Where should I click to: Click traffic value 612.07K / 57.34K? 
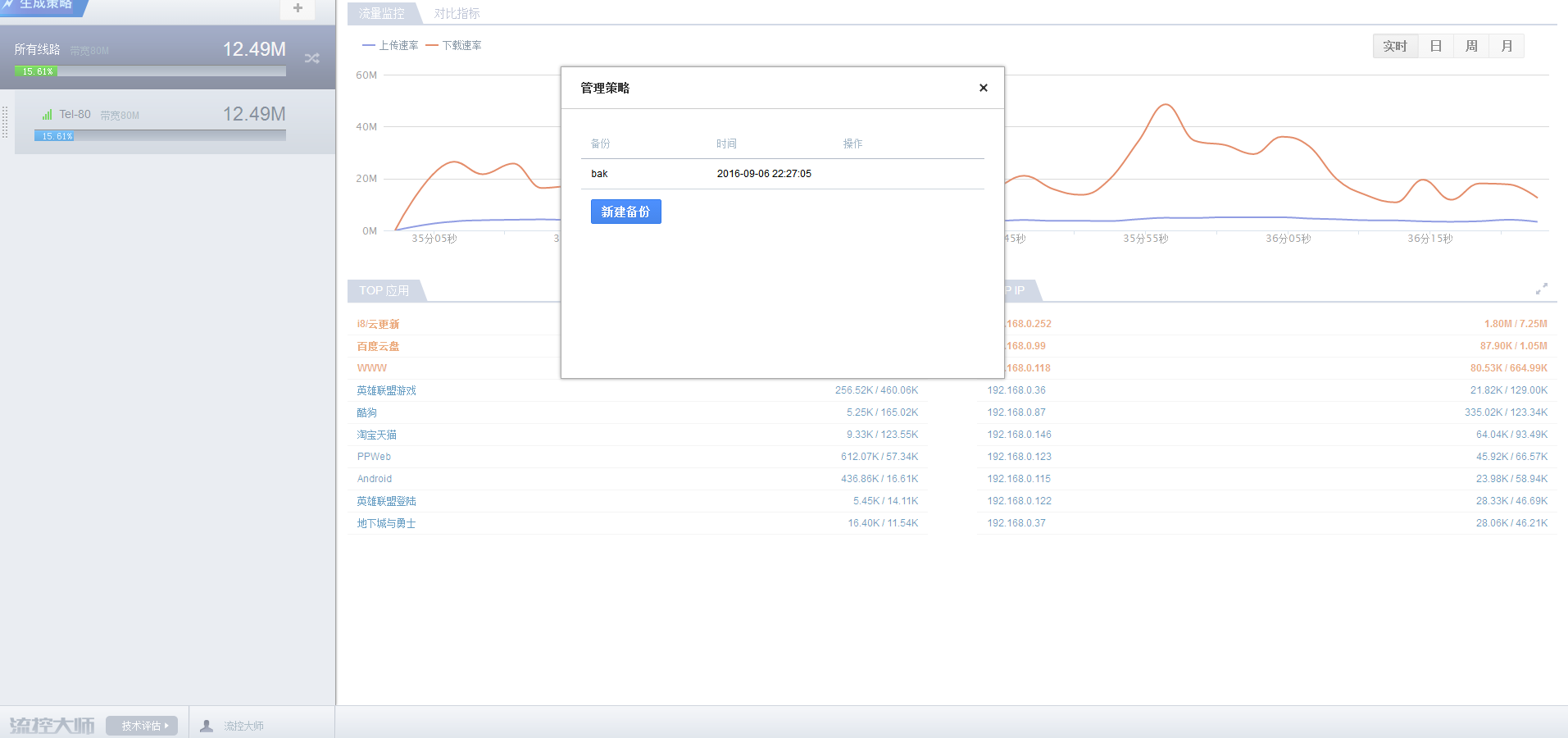(x=879, y=457)
